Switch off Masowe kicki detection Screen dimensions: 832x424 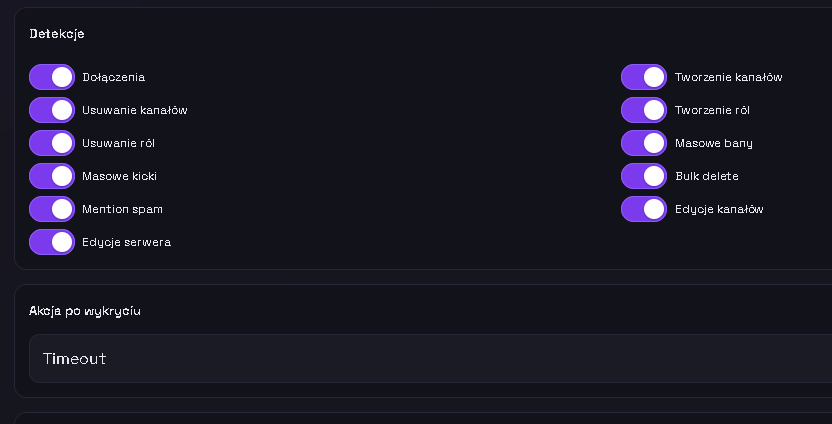coord(52,176)
